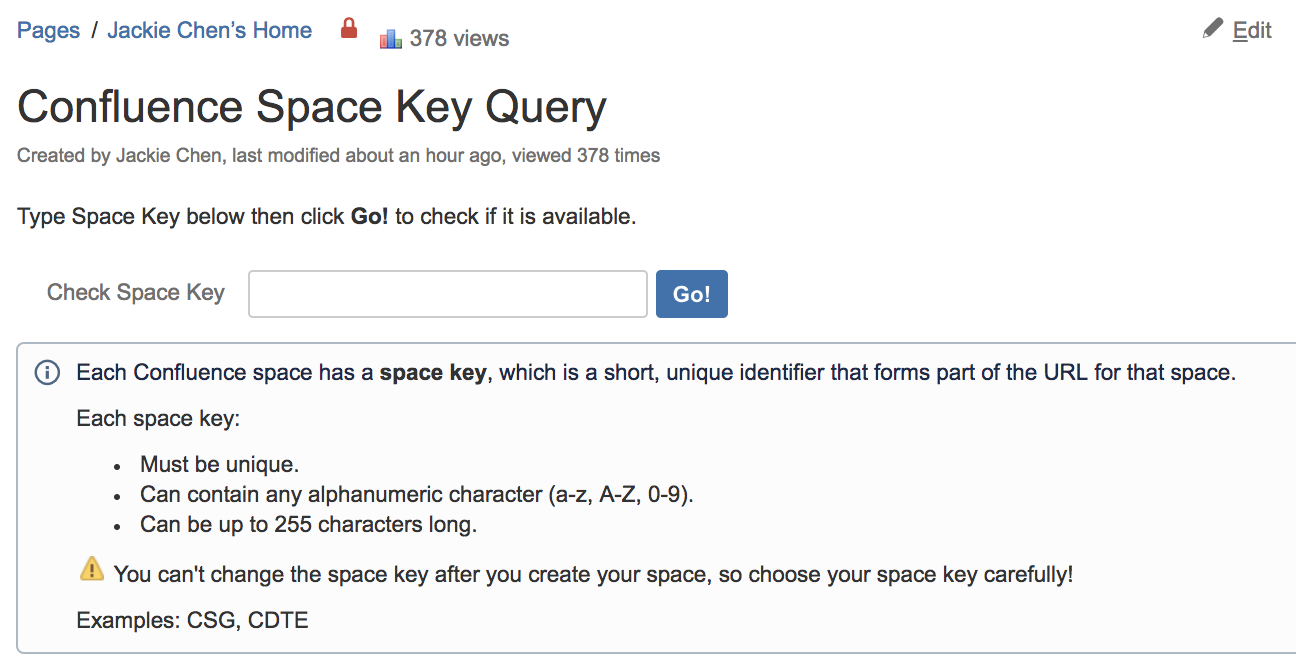The width and height of the screenshot is (1296, 664).
Task: Click the 'Can be up to 255 characters long' bullet
Action: click(308, 524)
